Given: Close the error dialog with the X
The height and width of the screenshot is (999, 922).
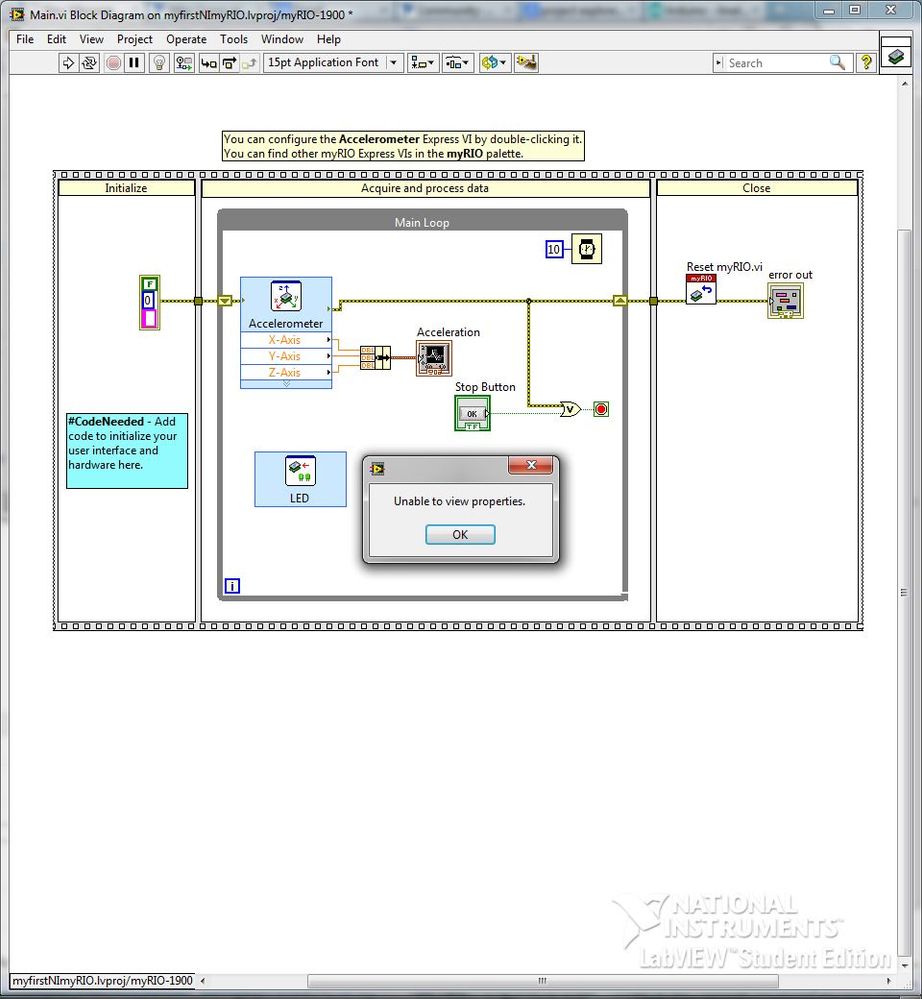Looking at the screenshot, I should [531, 465].
